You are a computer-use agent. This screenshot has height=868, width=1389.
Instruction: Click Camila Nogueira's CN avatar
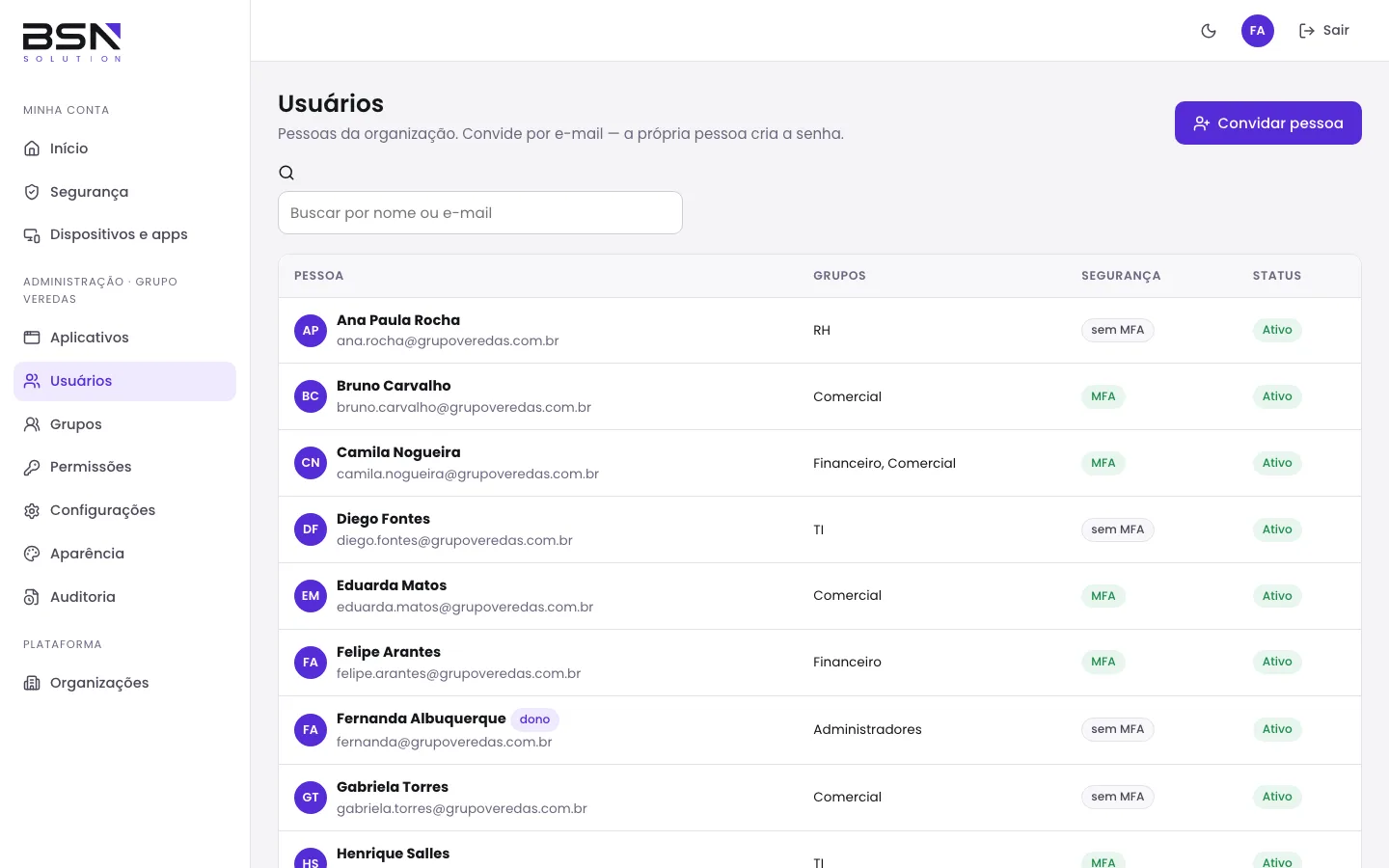pos(311,463)
